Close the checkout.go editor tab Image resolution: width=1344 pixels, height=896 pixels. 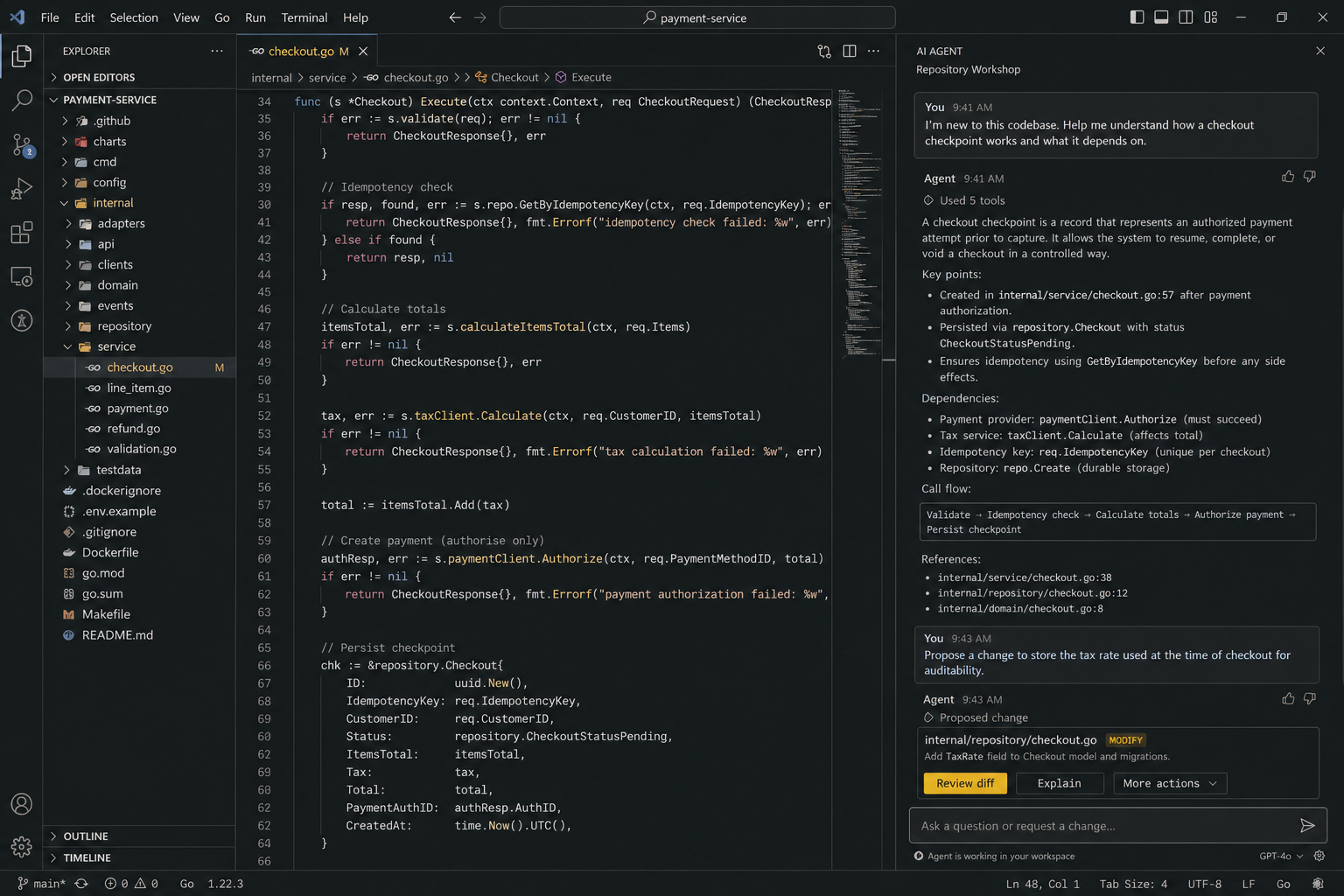(363, 52)
